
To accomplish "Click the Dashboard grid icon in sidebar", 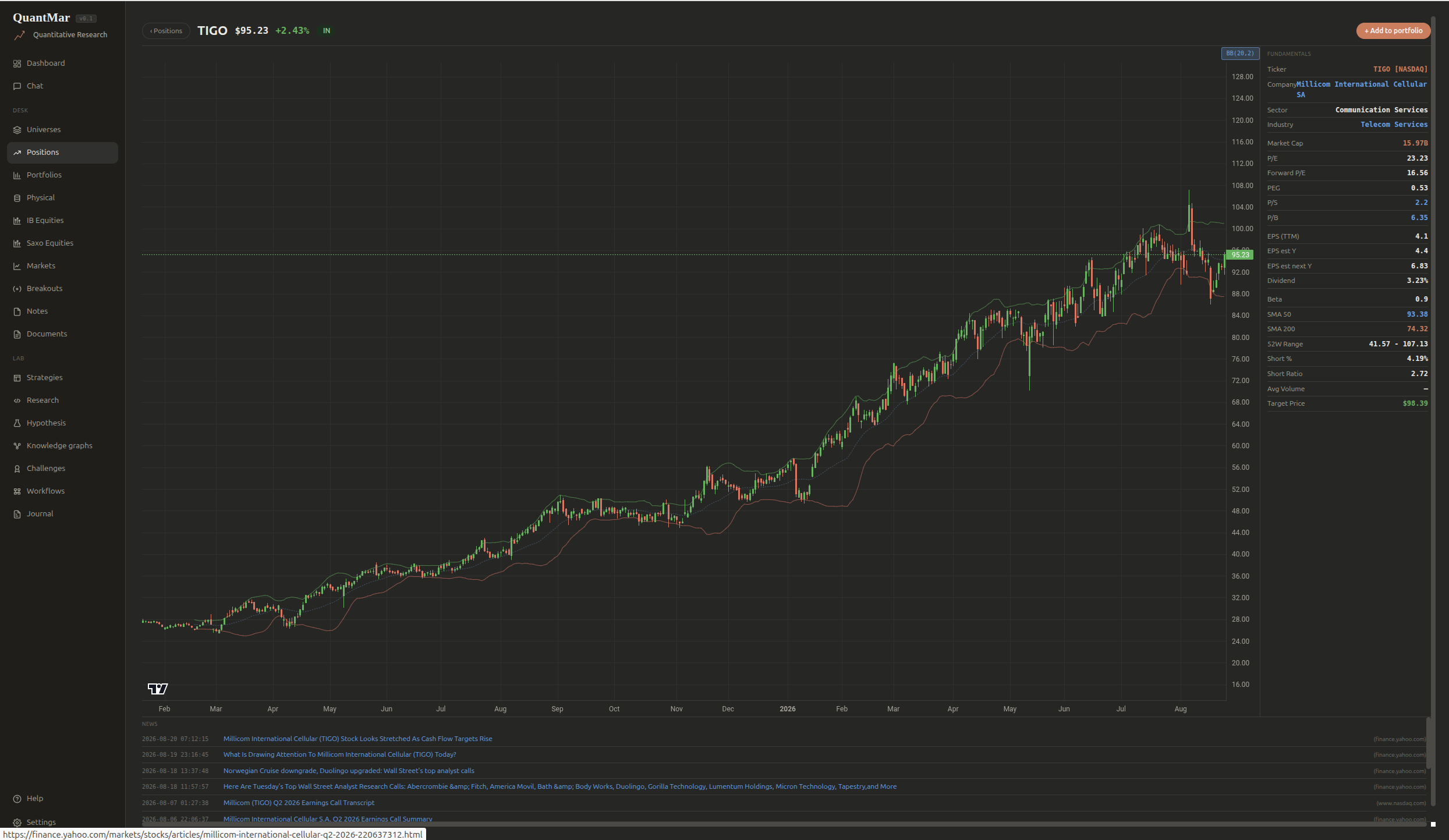I will [x=17, y=63].
